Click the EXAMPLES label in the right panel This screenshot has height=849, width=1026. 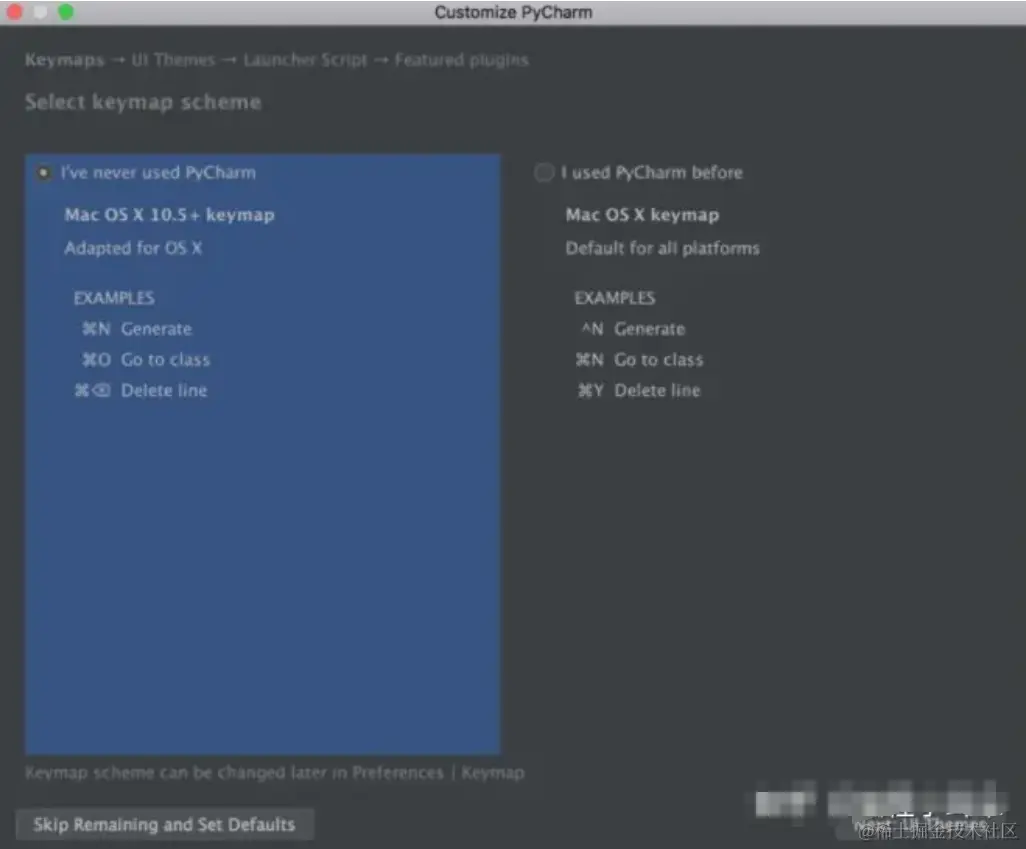614,298
